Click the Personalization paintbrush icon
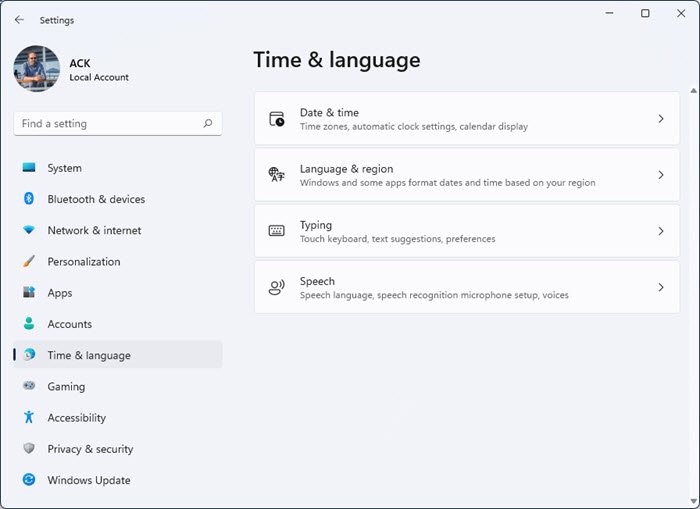Image resolution: width=700 pixels, height=509 pixels. [29, 262]
